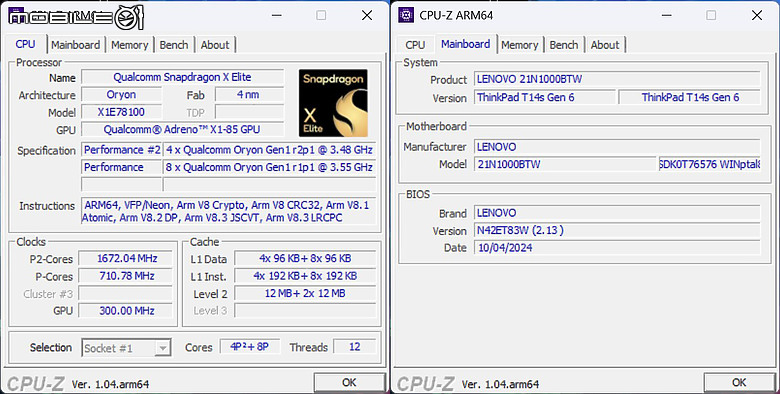This screenshot has width=780, height=394.
Task: Click Ver. 1.04.arm64 text in left window
Action: pos(110,384)
